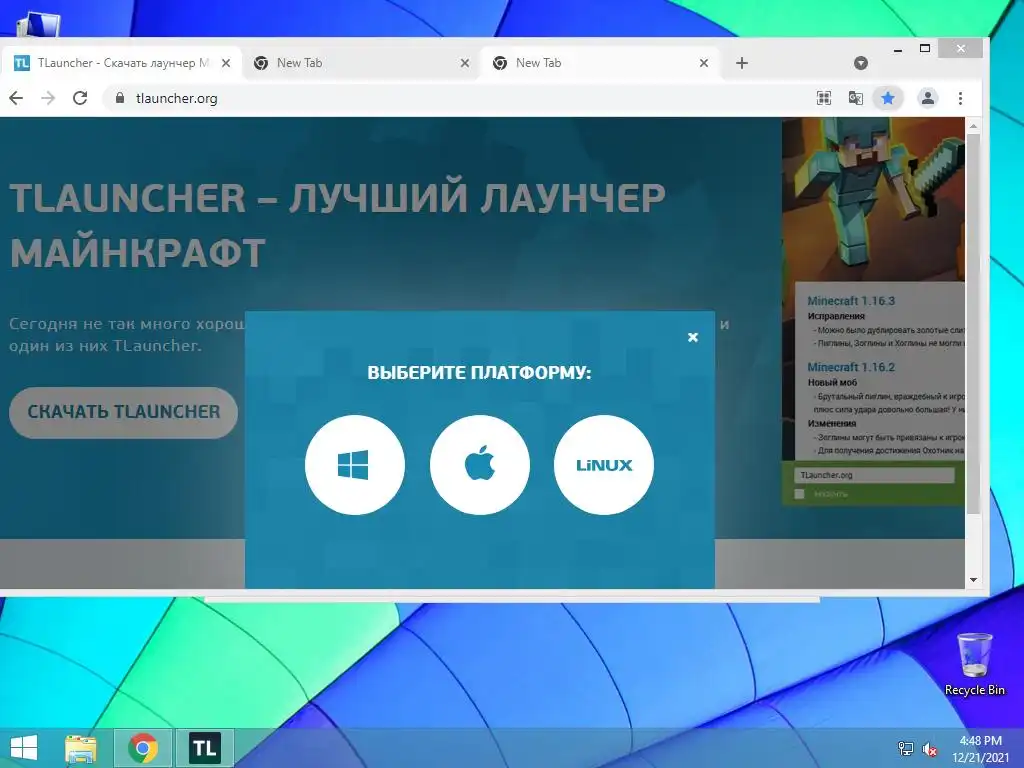The width and height of the screenshot is (1024, 768).
Task: Open the Windows Start menu
Action: click(24, 748)
